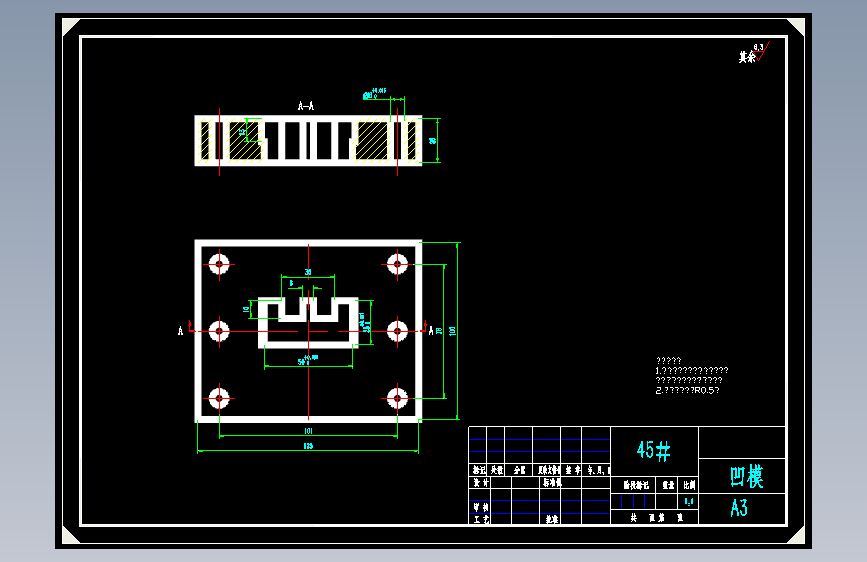Click the 其余 surface roughness note
867x562 pixels.
point(748,56)
